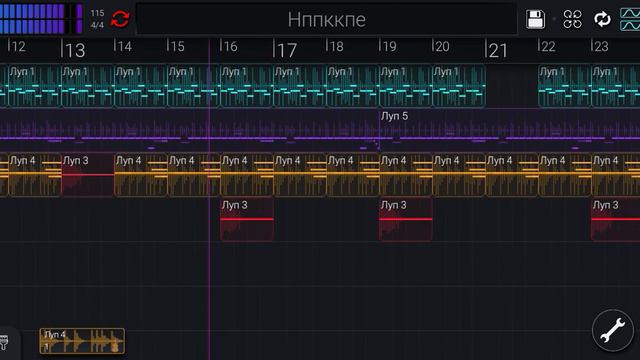The width and height of the screenshot is (640, 360).
Task: Jump to bar 20 on the timeline ruler
Action: [442, 47]
